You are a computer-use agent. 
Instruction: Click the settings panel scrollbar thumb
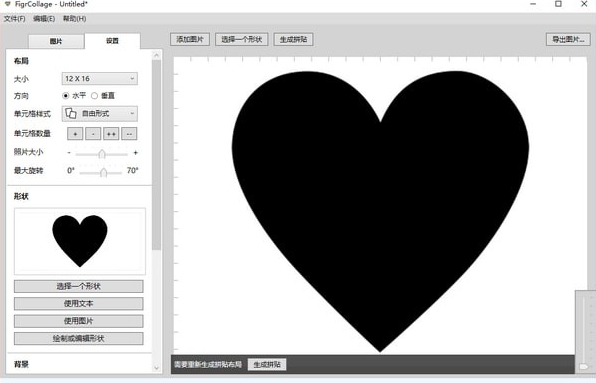tap(157, 155)
